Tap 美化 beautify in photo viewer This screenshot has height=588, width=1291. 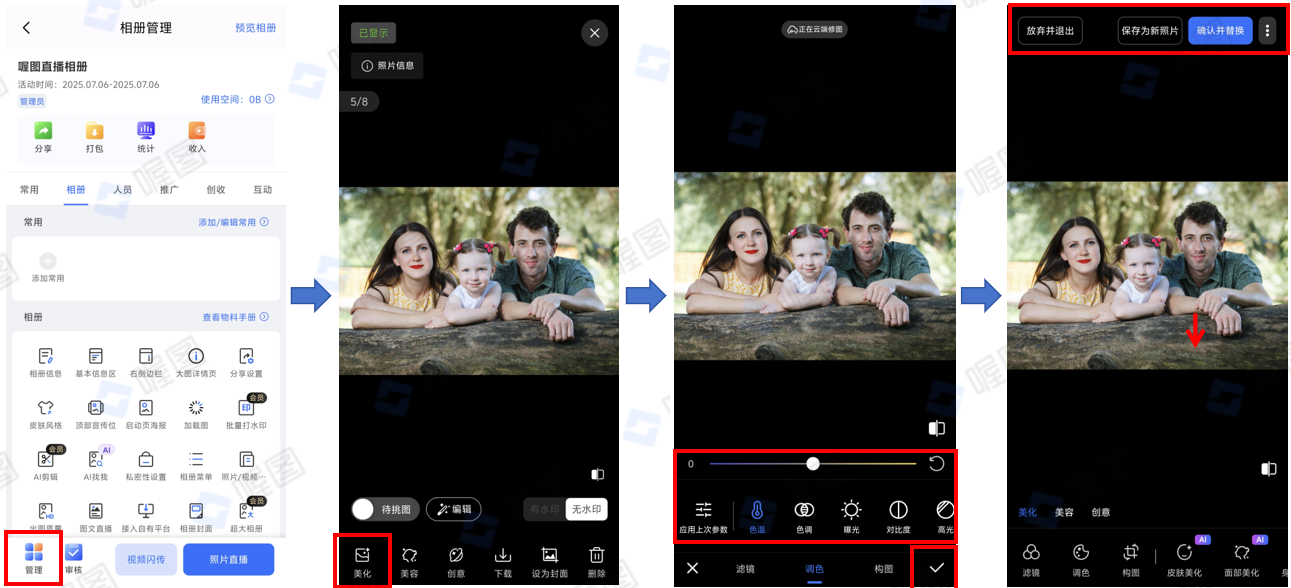coord(362,555)
